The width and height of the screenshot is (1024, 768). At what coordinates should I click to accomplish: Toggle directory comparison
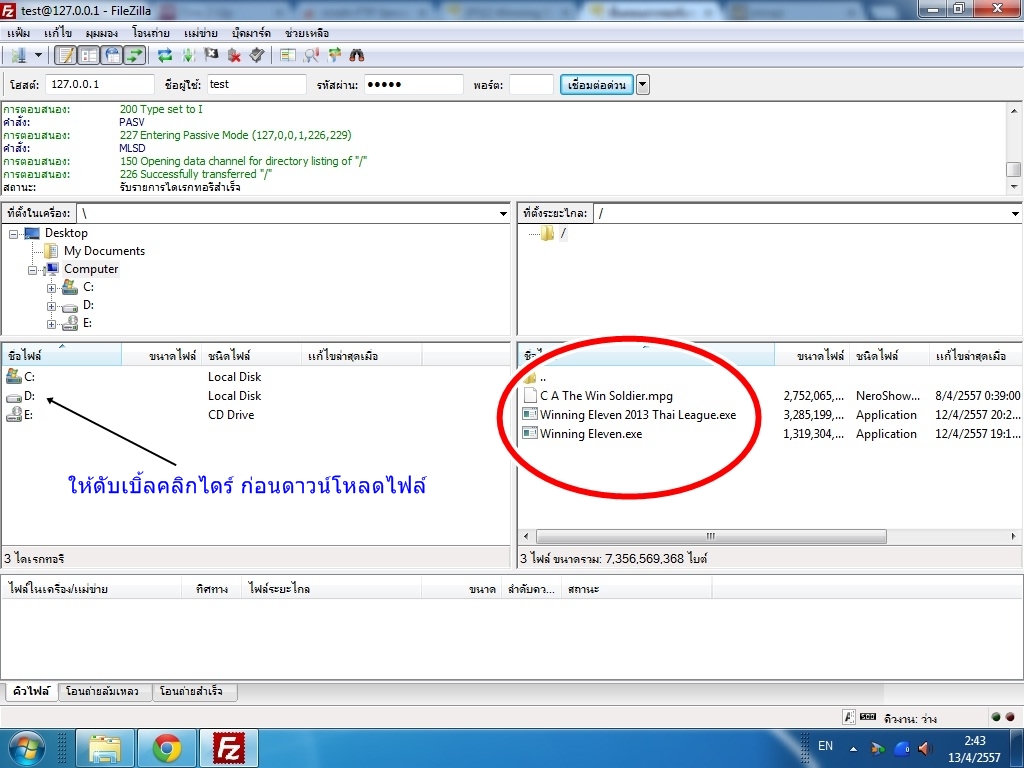coord(311,56)
